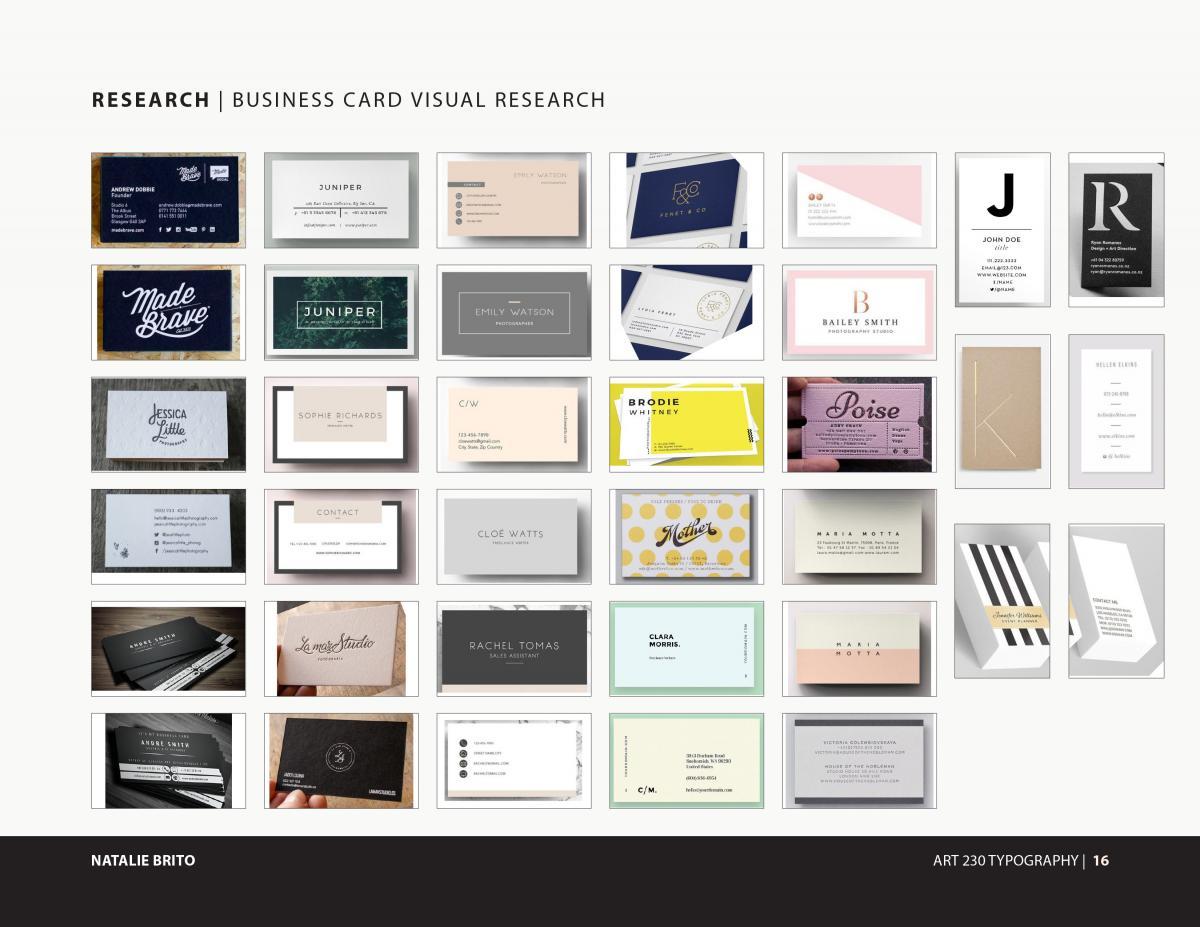Open the Clara Morris mint card
Image resolution: width=1200 pixels, height=927 pixels.
click(x=685, y=648)
